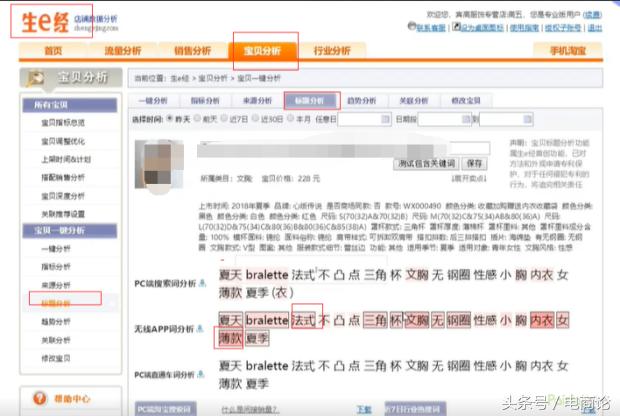Switch to 销售分析 tab

tap(192, 51)
